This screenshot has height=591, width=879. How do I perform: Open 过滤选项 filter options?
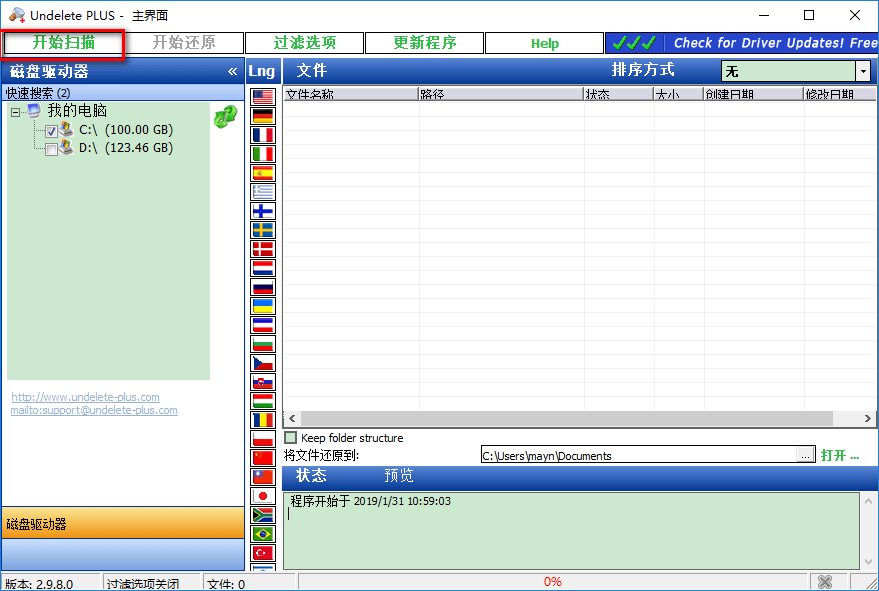click(x=304, y=43)
